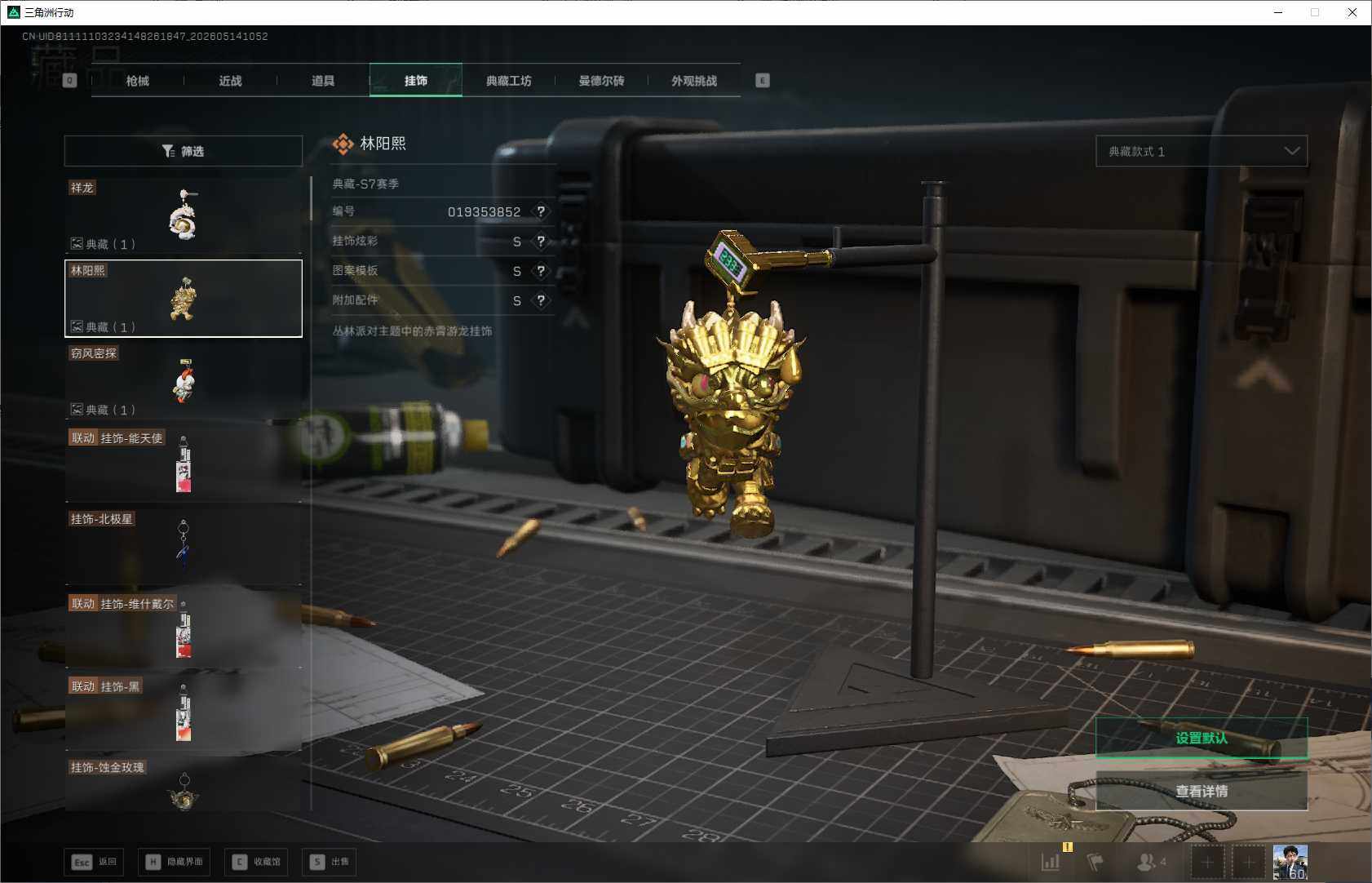Viewport: 1372px width, 883px height.
Task: Click the serial number 019353852
Action: [484, 212]
